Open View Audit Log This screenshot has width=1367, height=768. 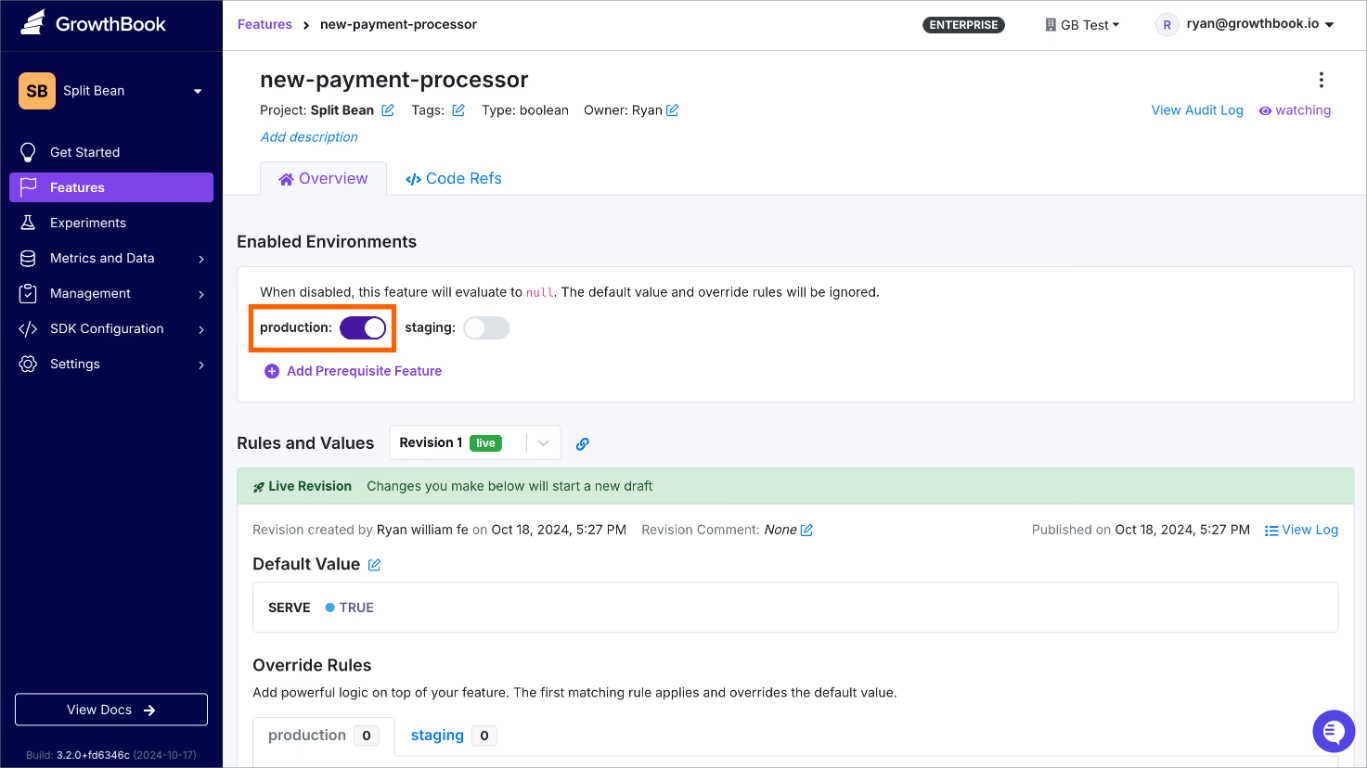[x=1197, y=110]
